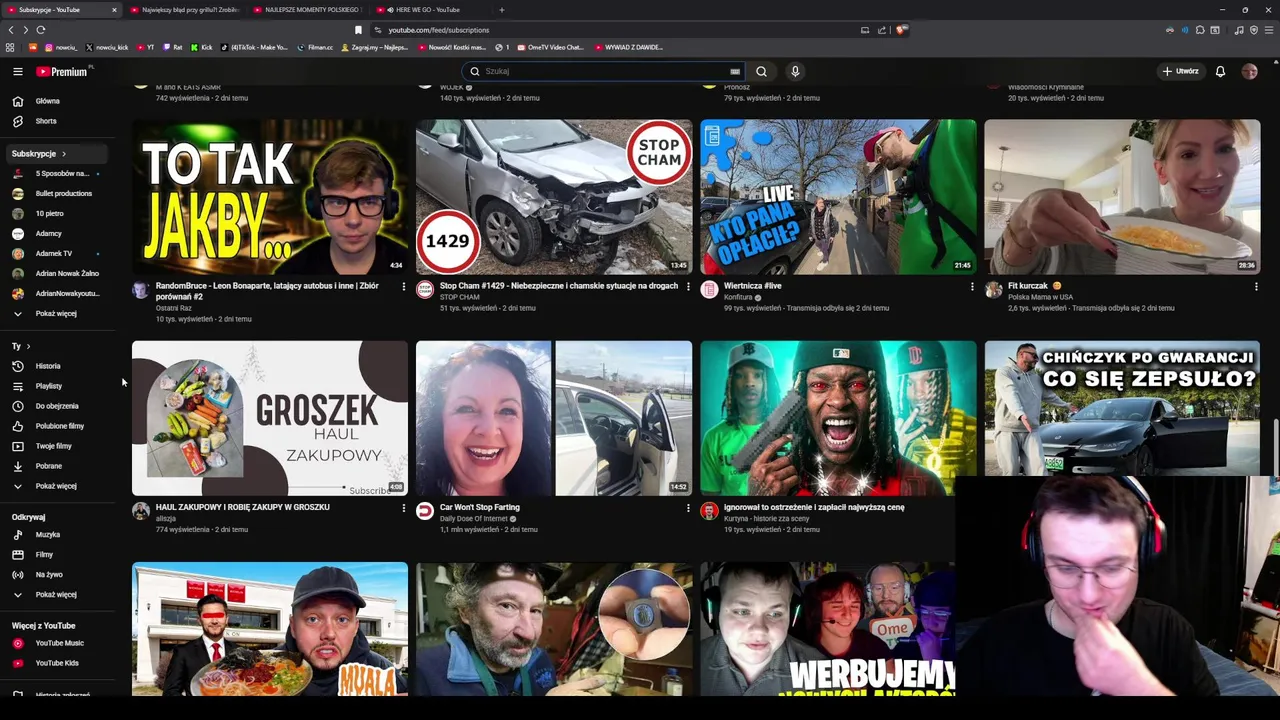Open Bullet productions channel subscription
The width and height of the screenshot is (1280, 720).
point(57,194)
